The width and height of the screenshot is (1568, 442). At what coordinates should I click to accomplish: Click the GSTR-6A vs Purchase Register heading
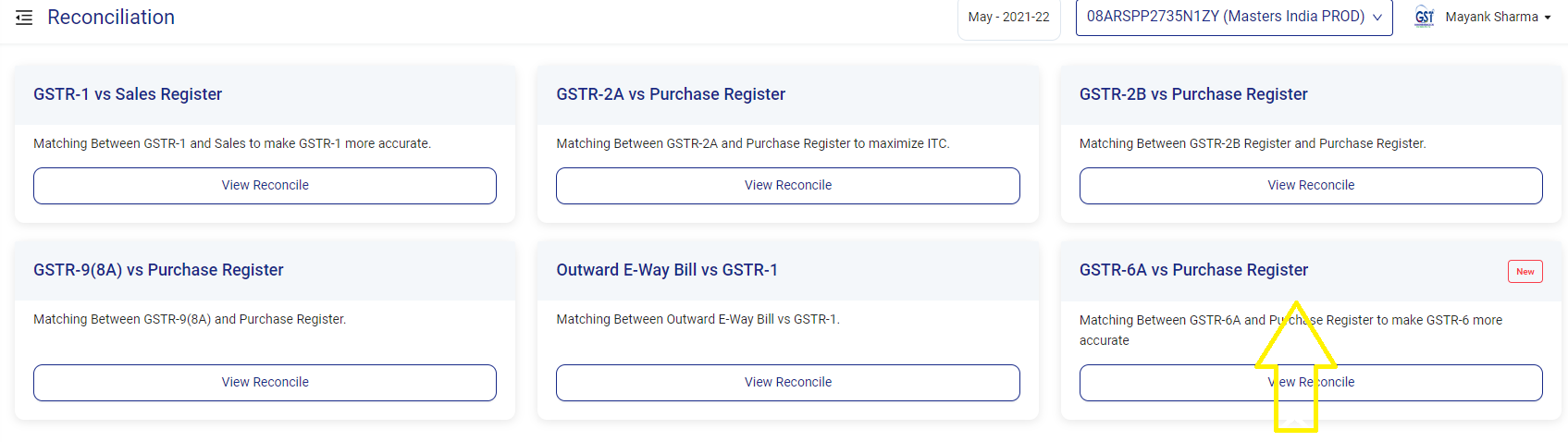tap(1193, 270)
